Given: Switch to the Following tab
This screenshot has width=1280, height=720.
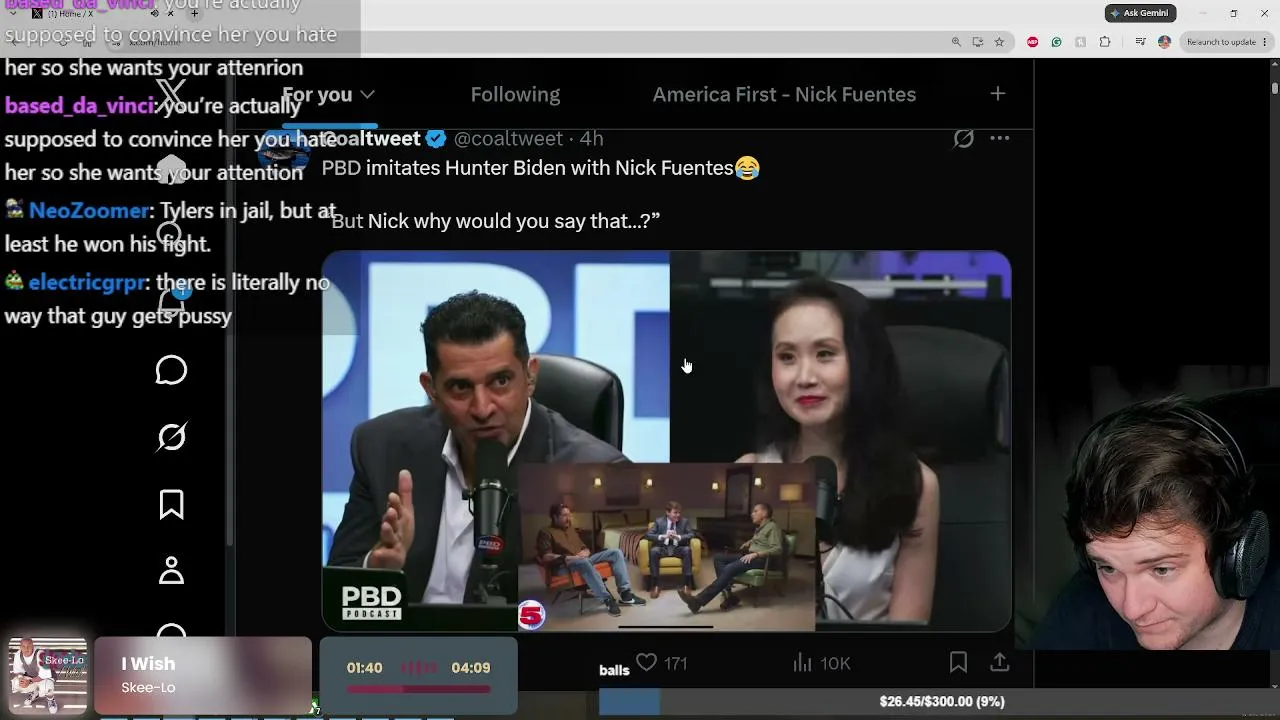Looking at the screenshot, I should coord(515,94).
